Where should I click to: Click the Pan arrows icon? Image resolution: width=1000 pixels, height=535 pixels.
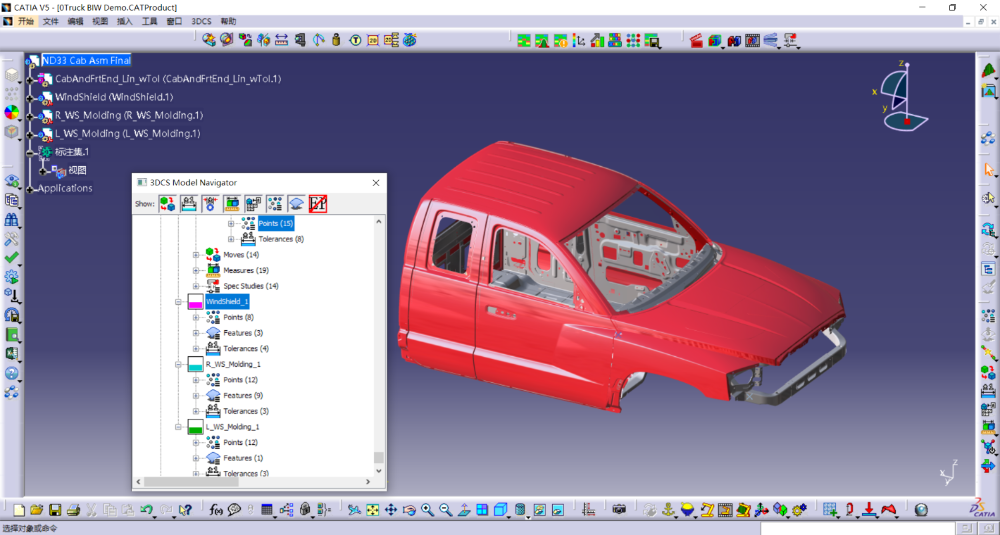391,509
